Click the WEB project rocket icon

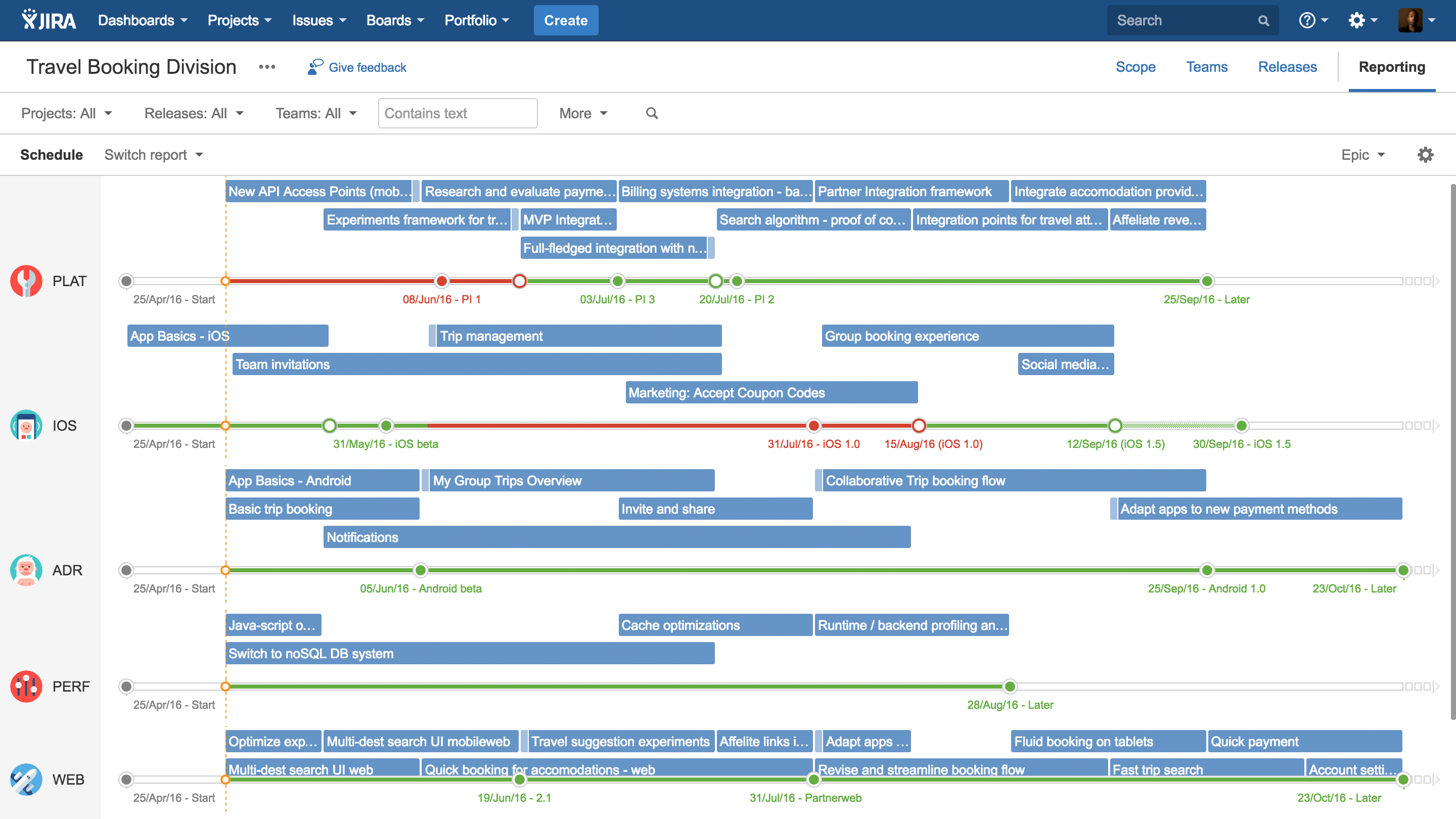[26, 780]
